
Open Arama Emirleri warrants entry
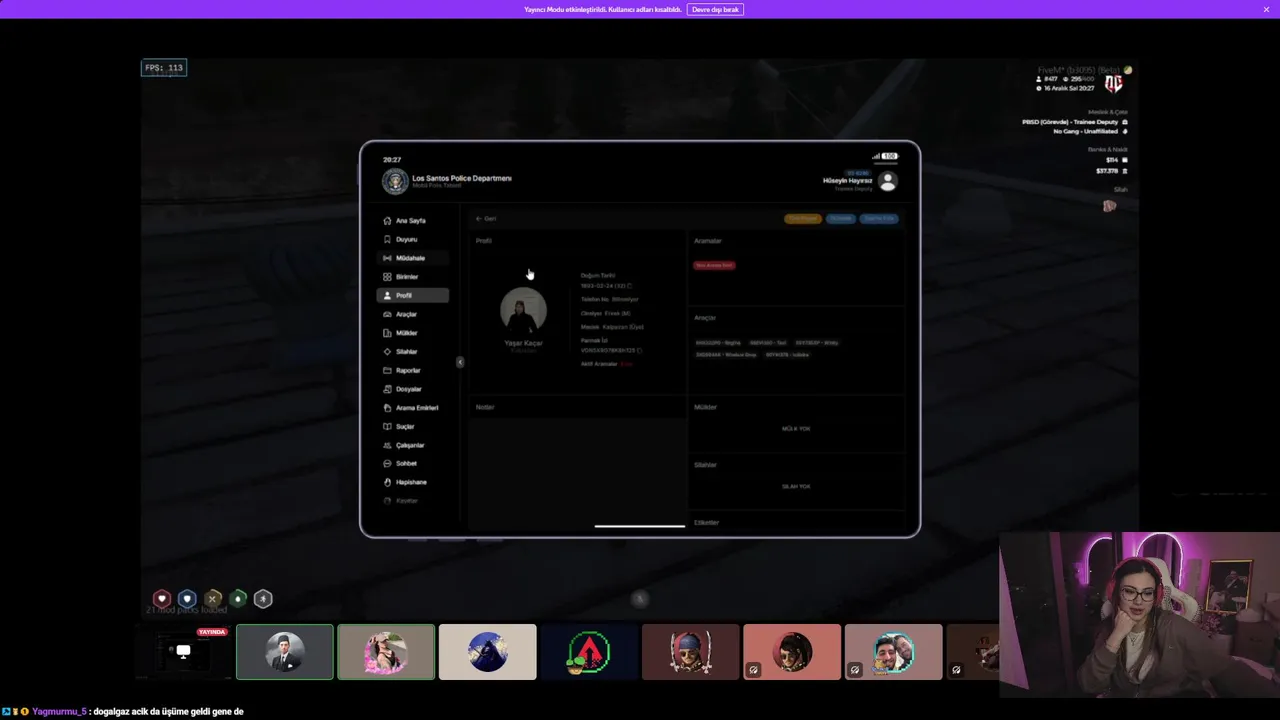pos(411,407)
